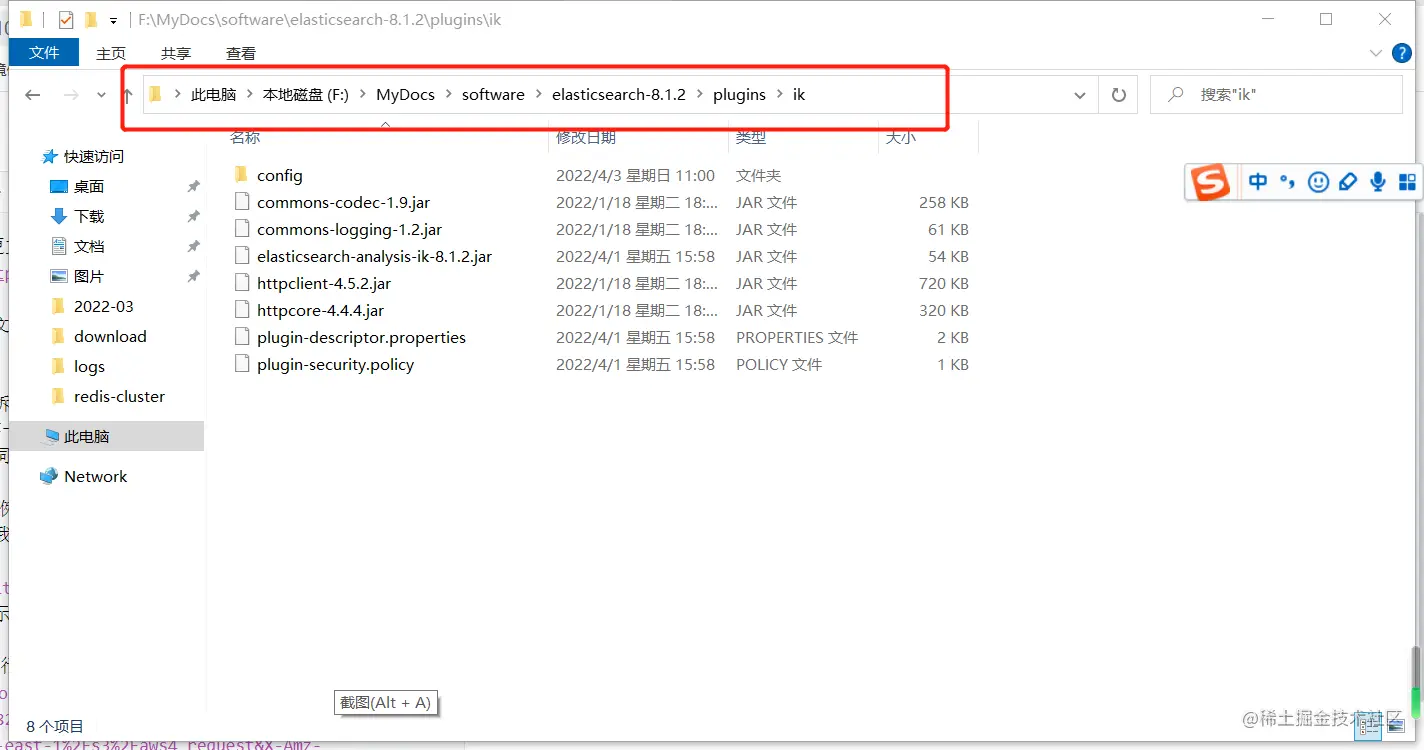Open the Sogou emoji picker icon
The width and height of the screenshot is (1424, 750).
1318,182
